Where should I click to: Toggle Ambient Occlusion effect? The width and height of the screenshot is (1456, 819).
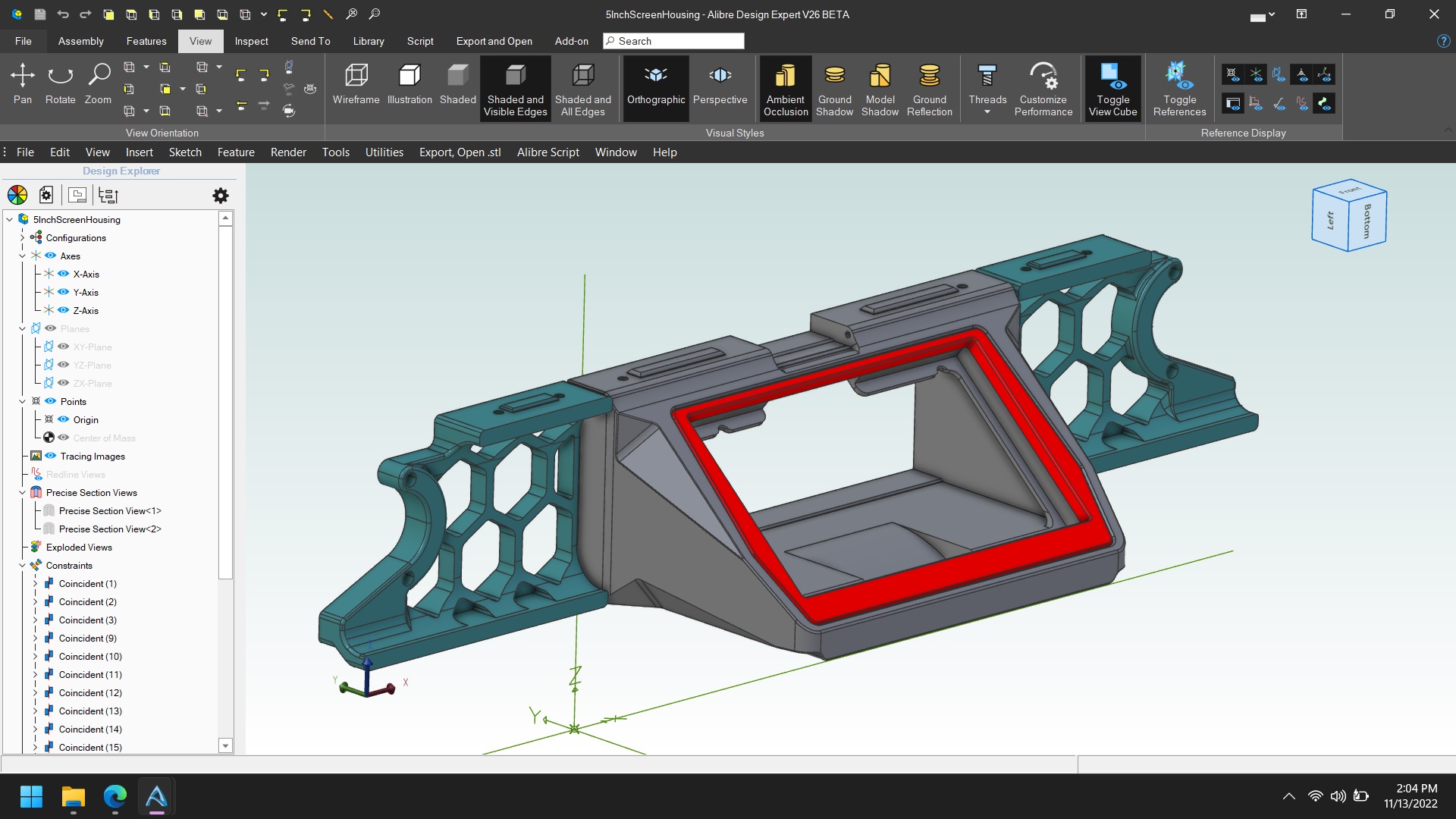click(786, 89)
